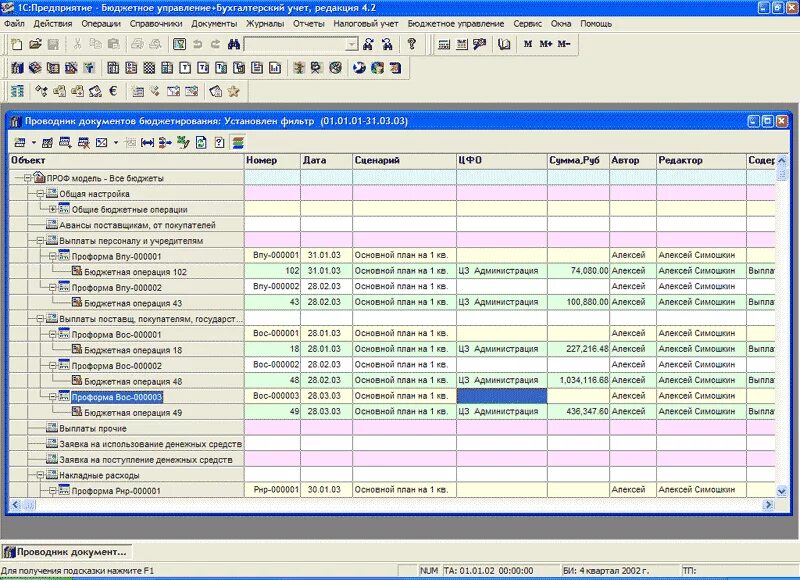
Task: Click vertical scrollbar down arrow
Action: 781,491
